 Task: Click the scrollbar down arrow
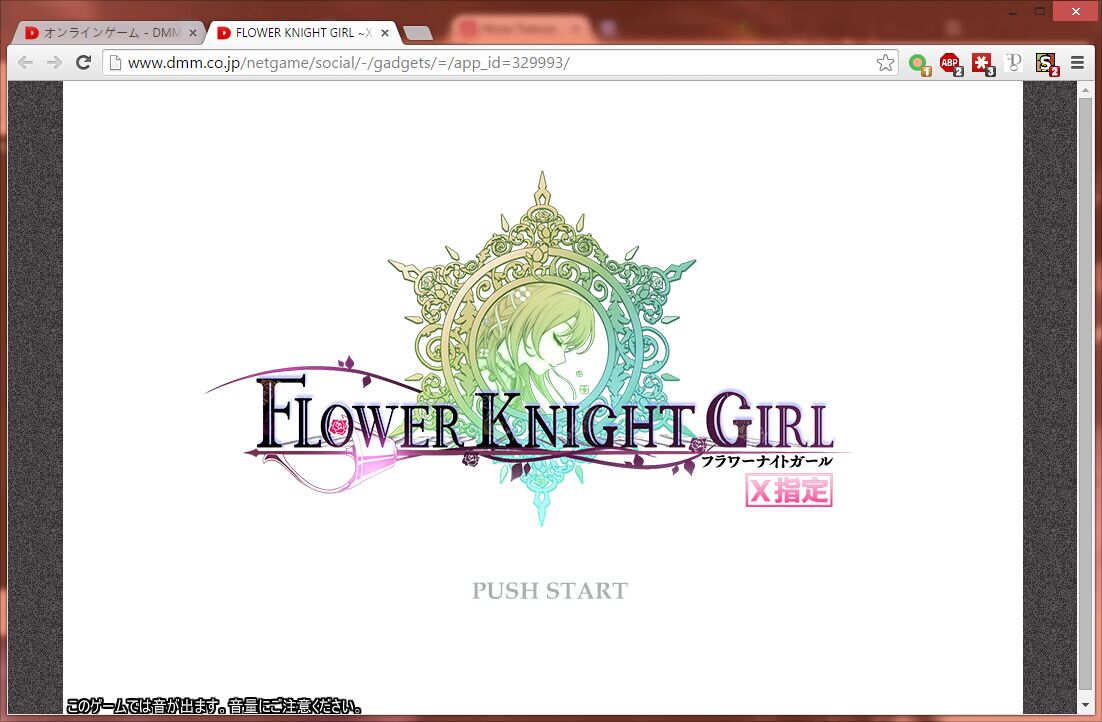pyautogui.click(x=1084, y=704)
